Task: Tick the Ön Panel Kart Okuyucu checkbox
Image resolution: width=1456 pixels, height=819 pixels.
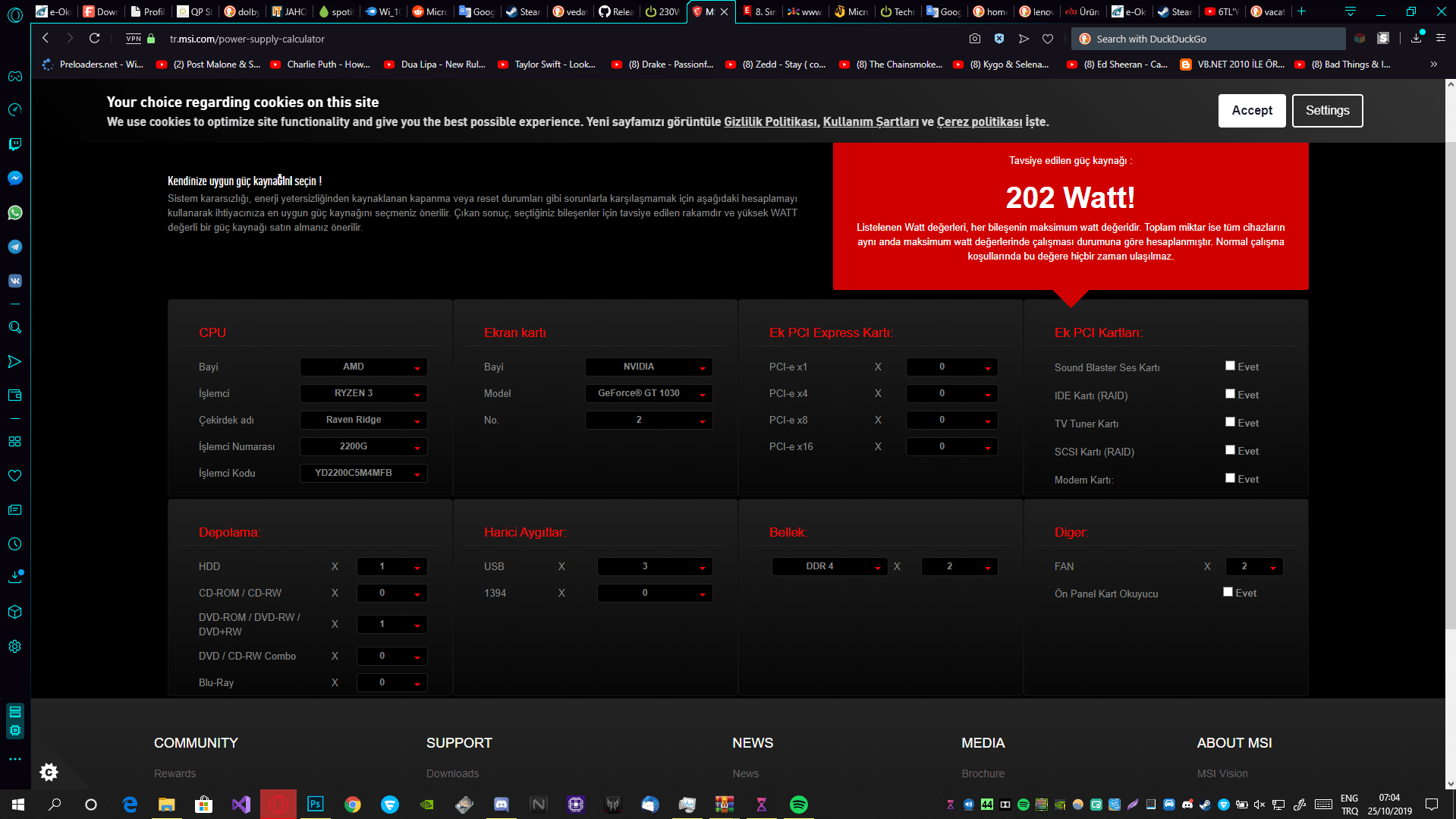Action: [x=1228, y=592]
